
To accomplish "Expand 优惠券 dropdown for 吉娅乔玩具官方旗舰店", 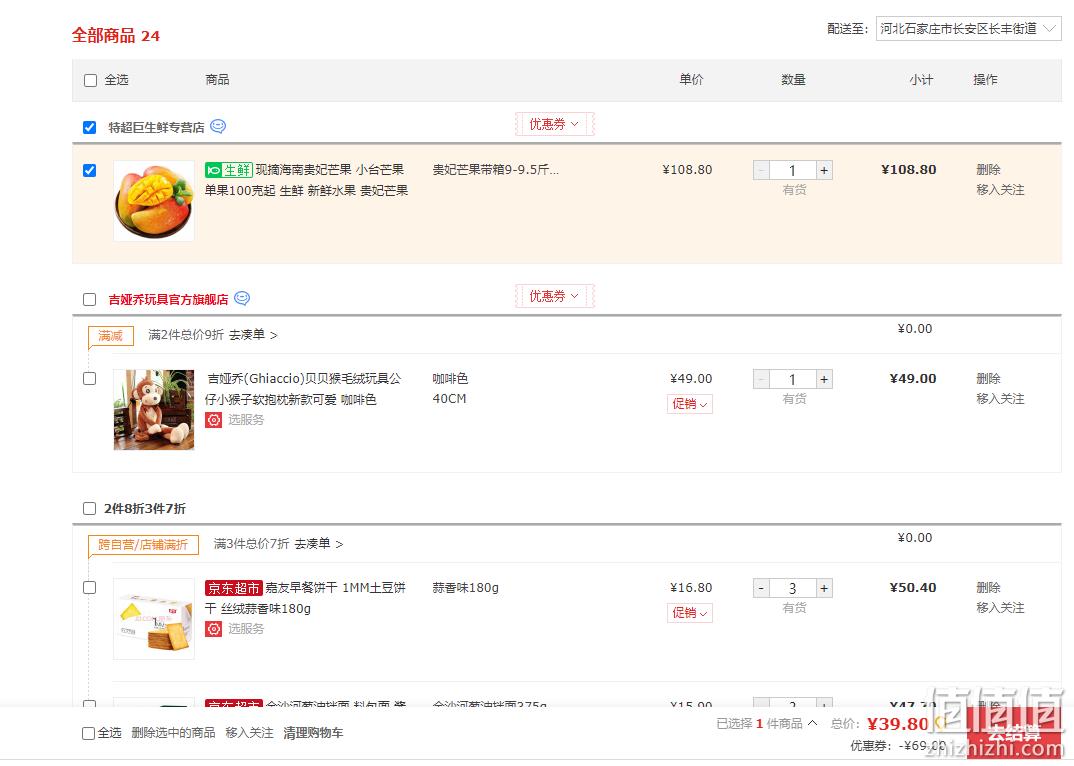I will pyautogui.click(x=554, y=296).
